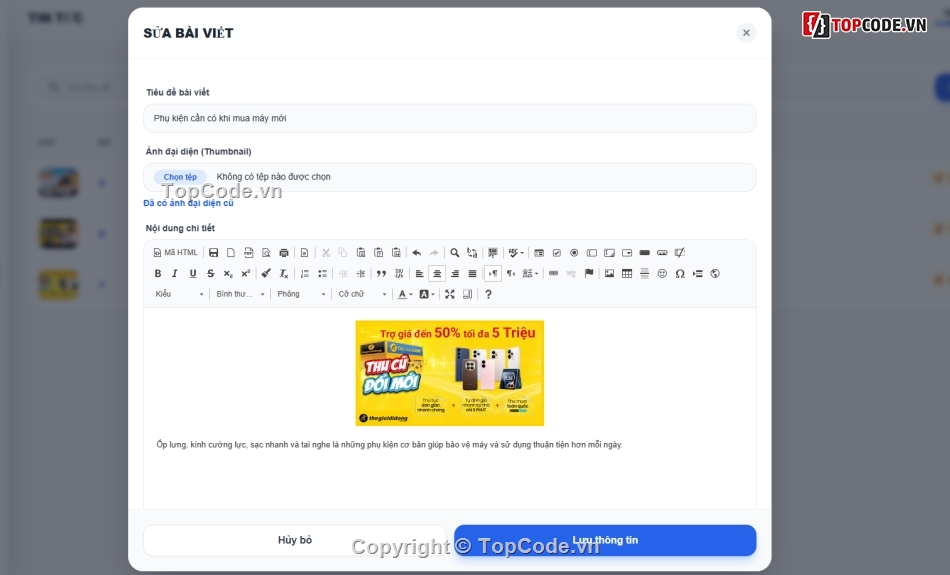
Task: Insert a horizontal line
Action: [645, 273]
